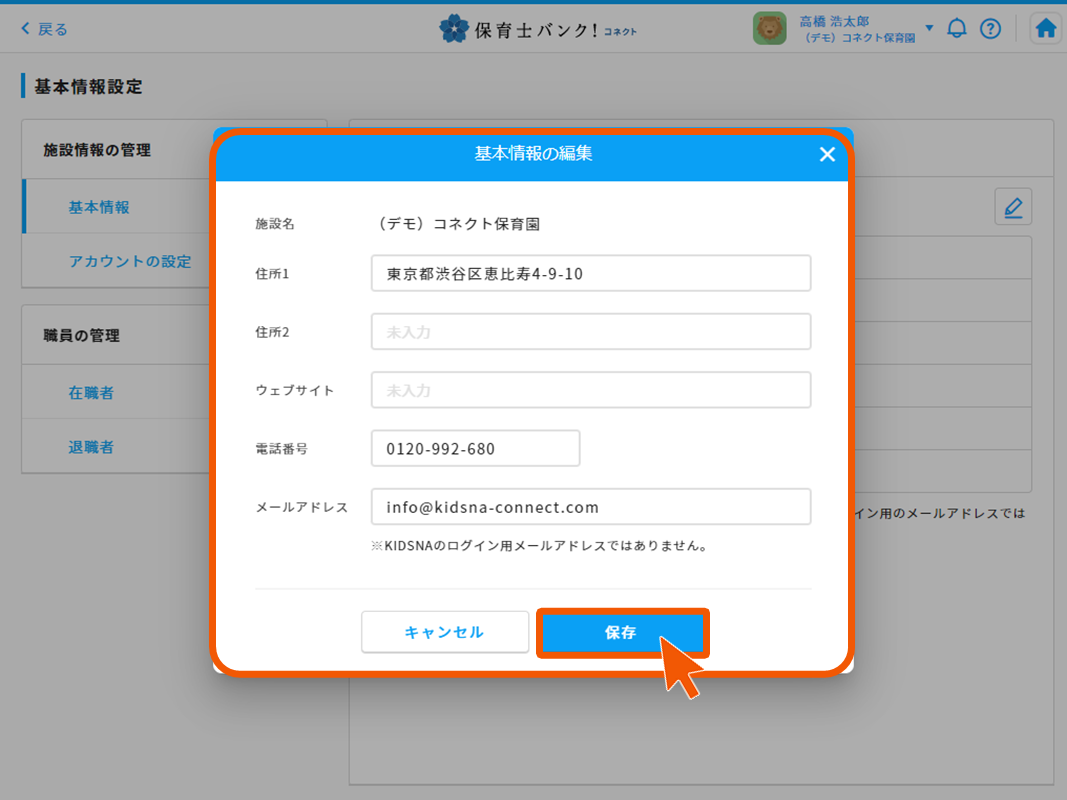Image resolution: width=1067 pixels, height=800 pixels.
Task: Click the lion user avatar
Action: coord(769,28)
